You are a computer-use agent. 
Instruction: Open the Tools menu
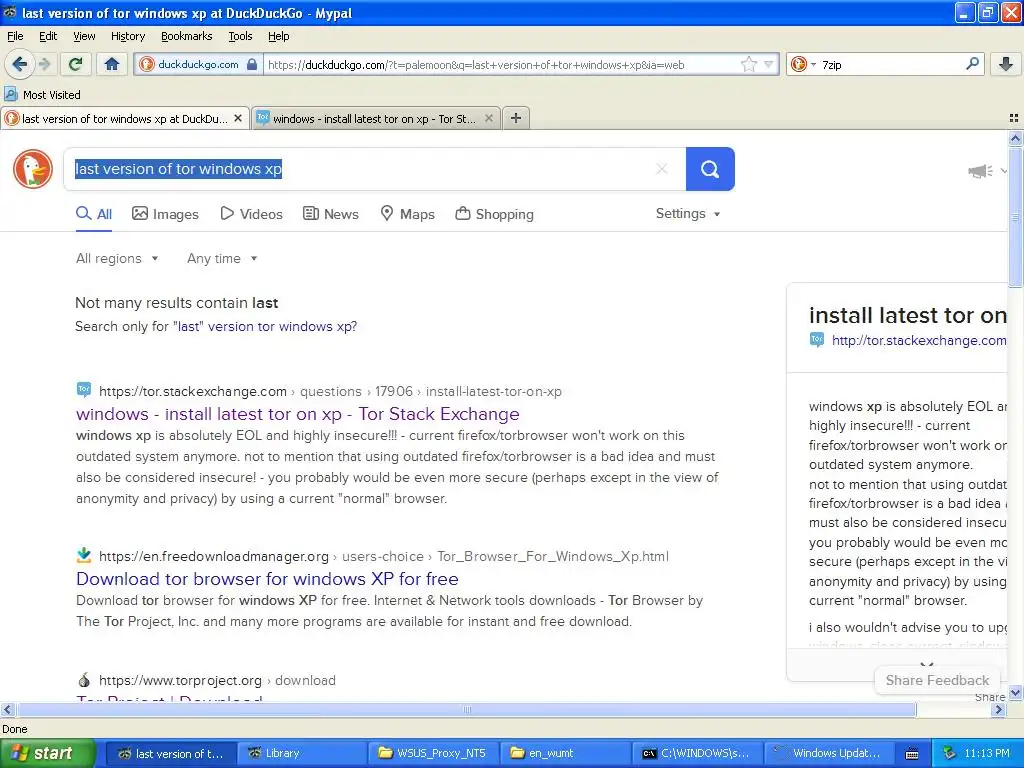pyautogui.click(x=240, y=36)
